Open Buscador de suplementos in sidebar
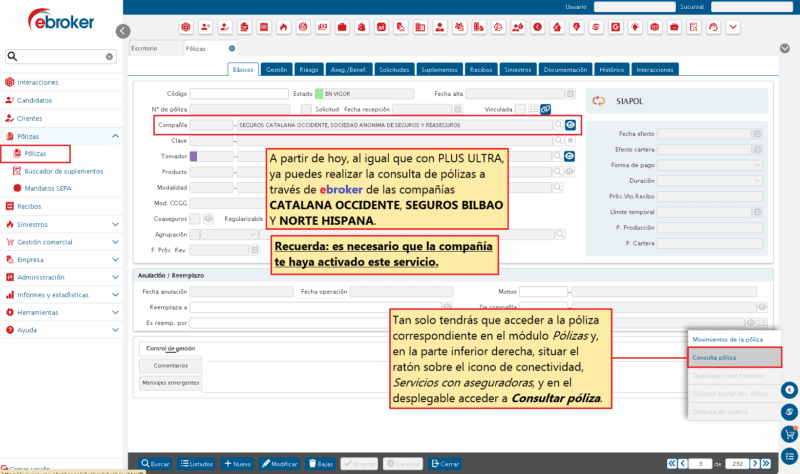The image size is (800, 474). (x=64, y=171)
